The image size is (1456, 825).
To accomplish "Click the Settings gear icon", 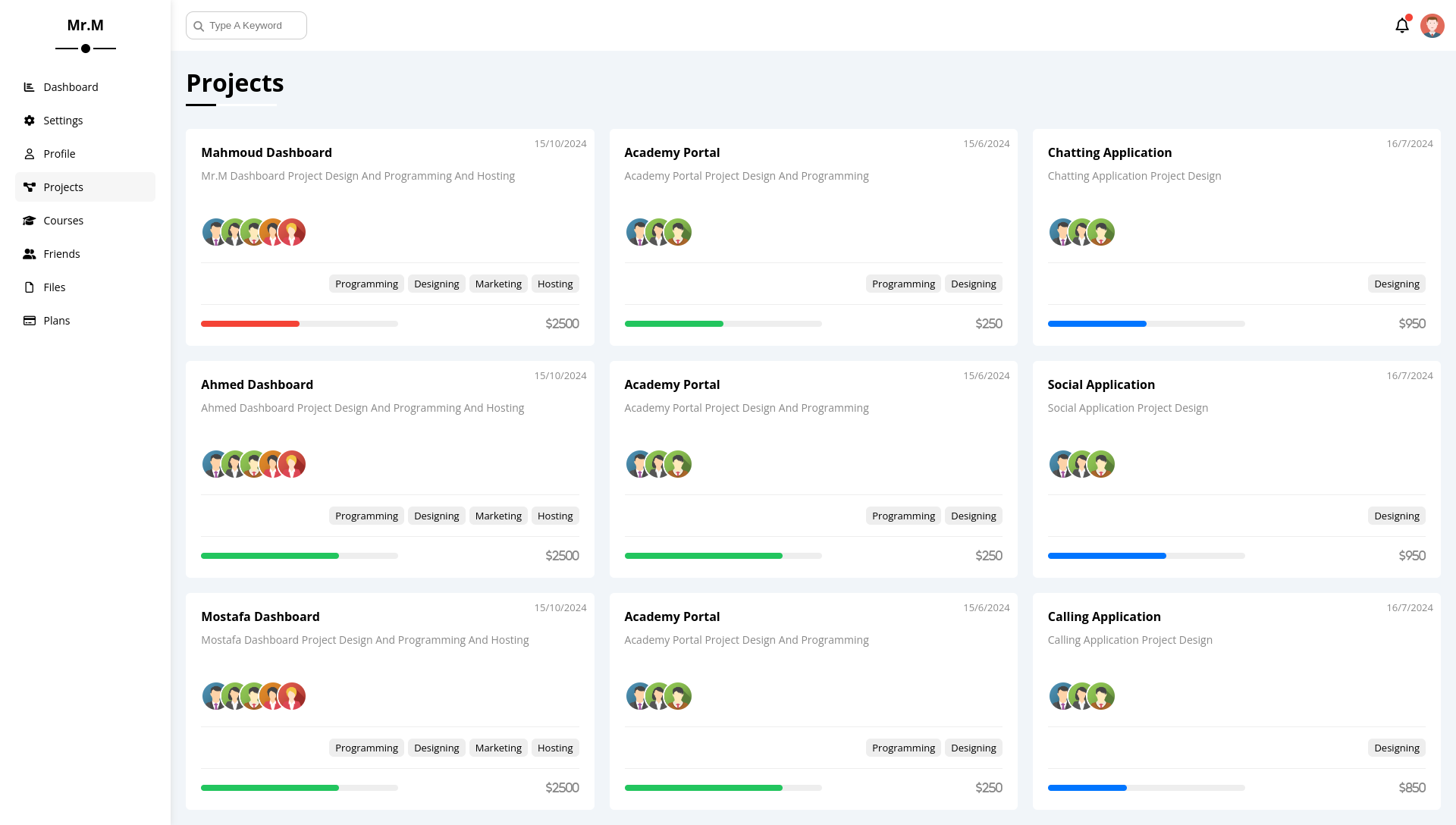I will pyautogui.click(x=30, y=121).
